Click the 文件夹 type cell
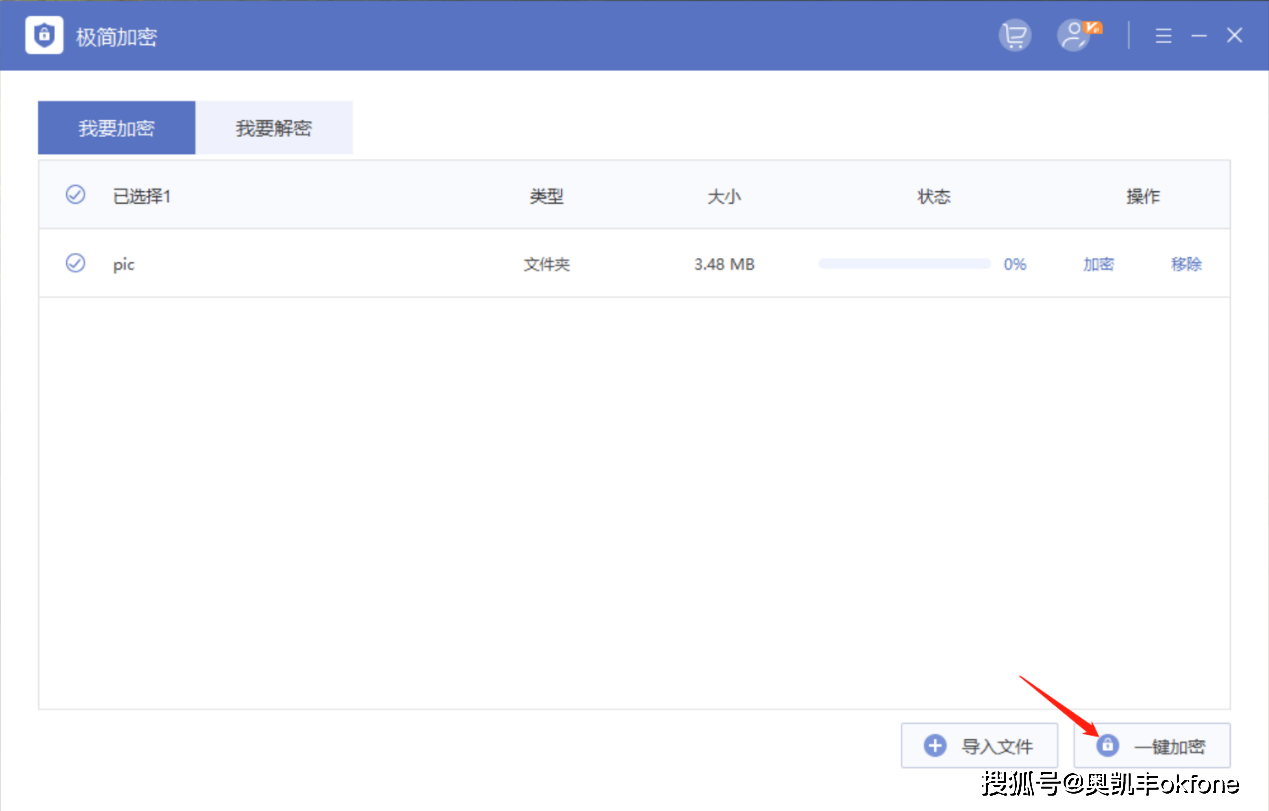Screen dimensions: 1269x811 tap(547, 264)
